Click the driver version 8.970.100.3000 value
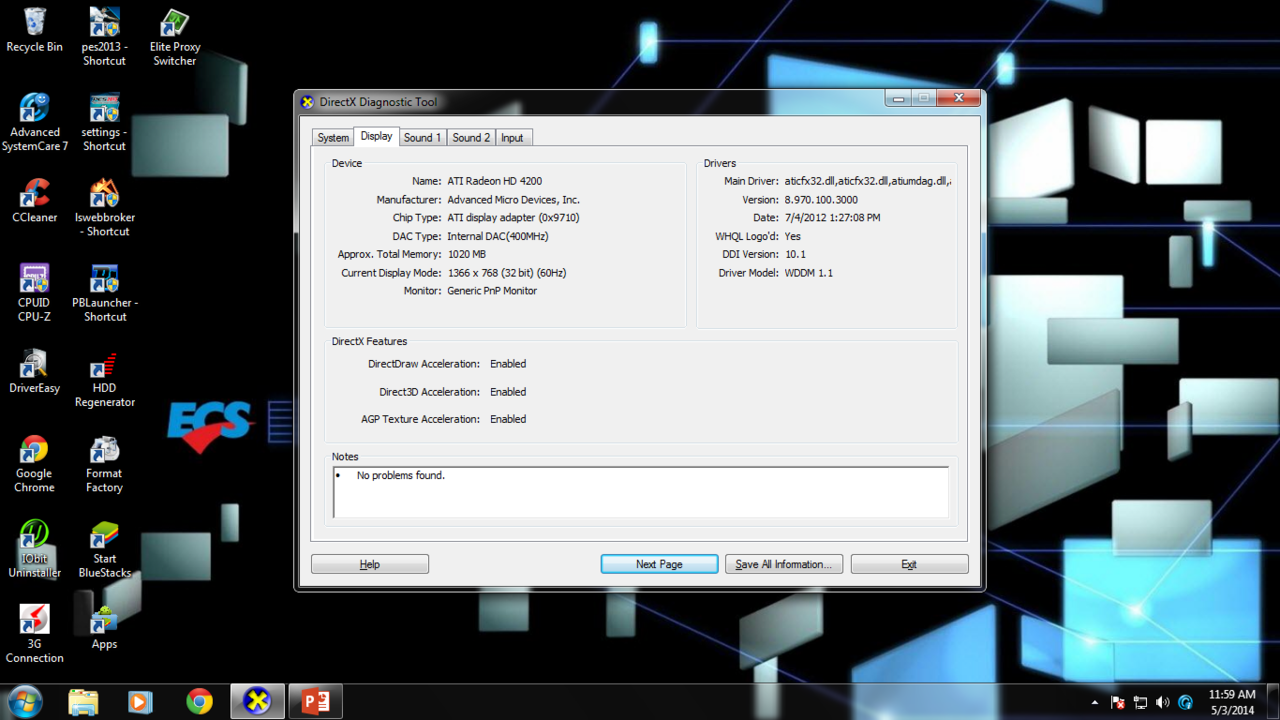1280x720 pixels. 821,200
